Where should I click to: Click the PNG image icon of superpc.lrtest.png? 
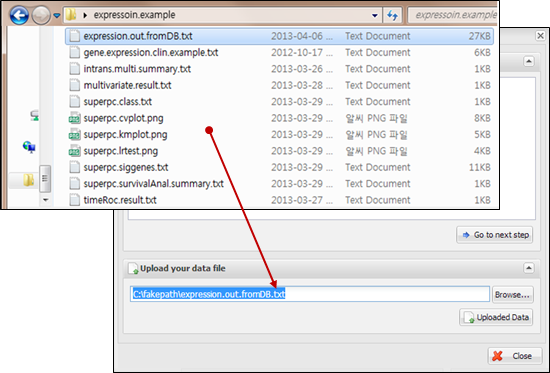coord(74,152)
